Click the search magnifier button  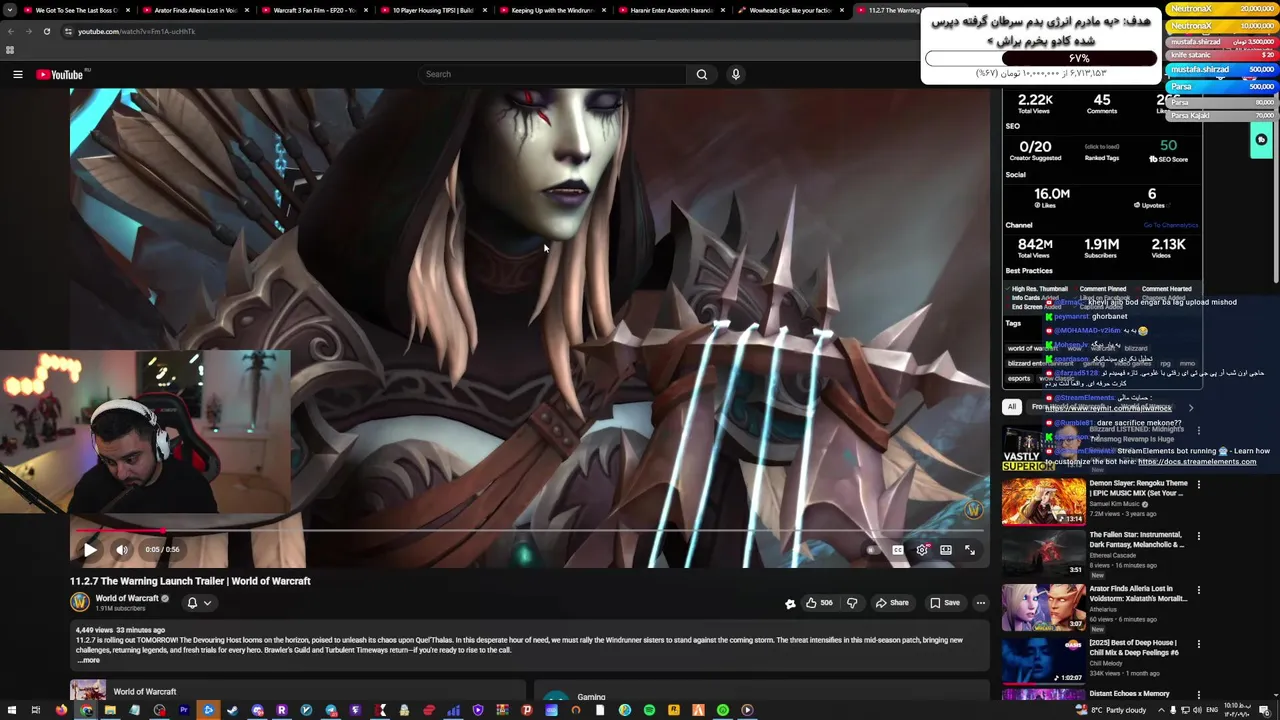click(702, 74)
